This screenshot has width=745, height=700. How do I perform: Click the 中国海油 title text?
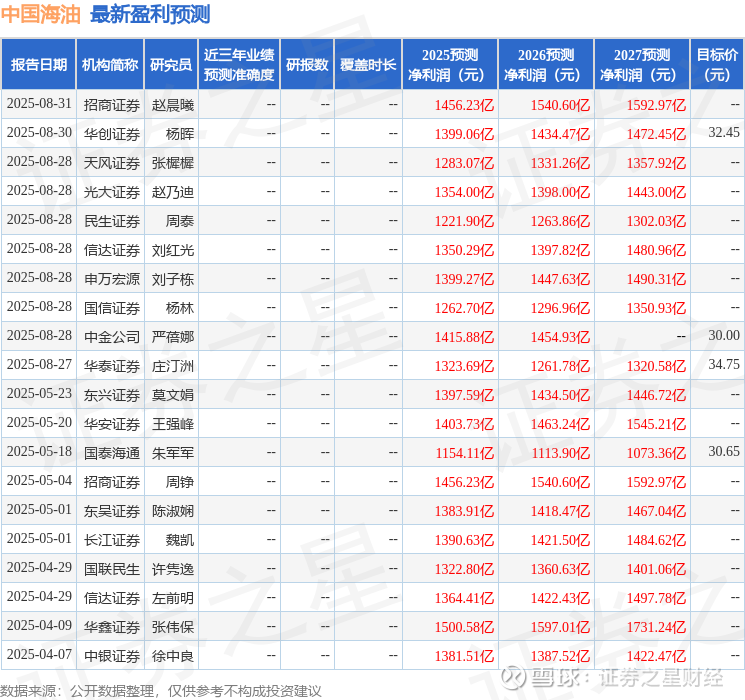point(41,14)
